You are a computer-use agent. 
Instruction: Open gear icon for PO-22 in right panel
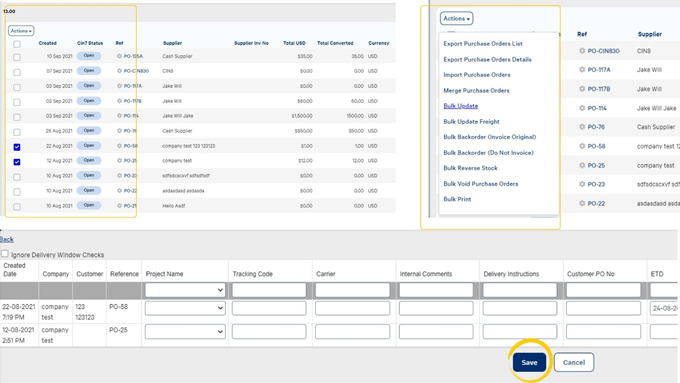pyautogui.click(x=582, y=203)
